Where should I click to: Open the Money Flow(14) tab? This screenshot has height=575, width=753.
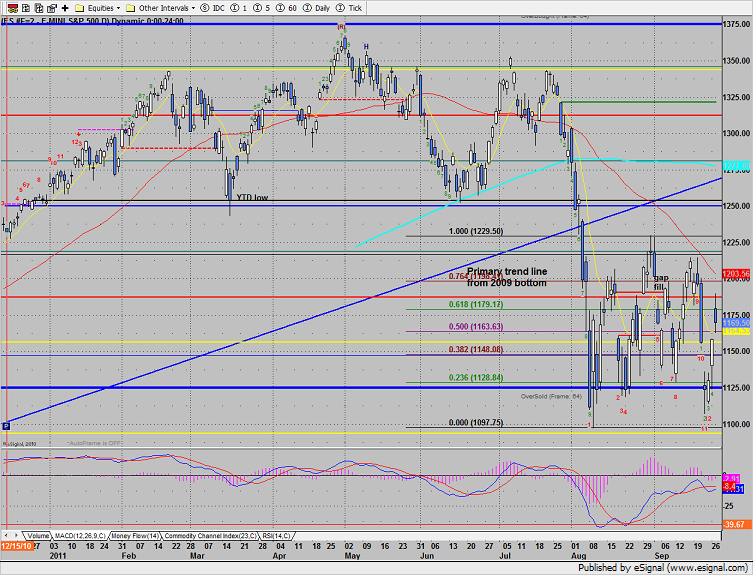click(136, 536)
